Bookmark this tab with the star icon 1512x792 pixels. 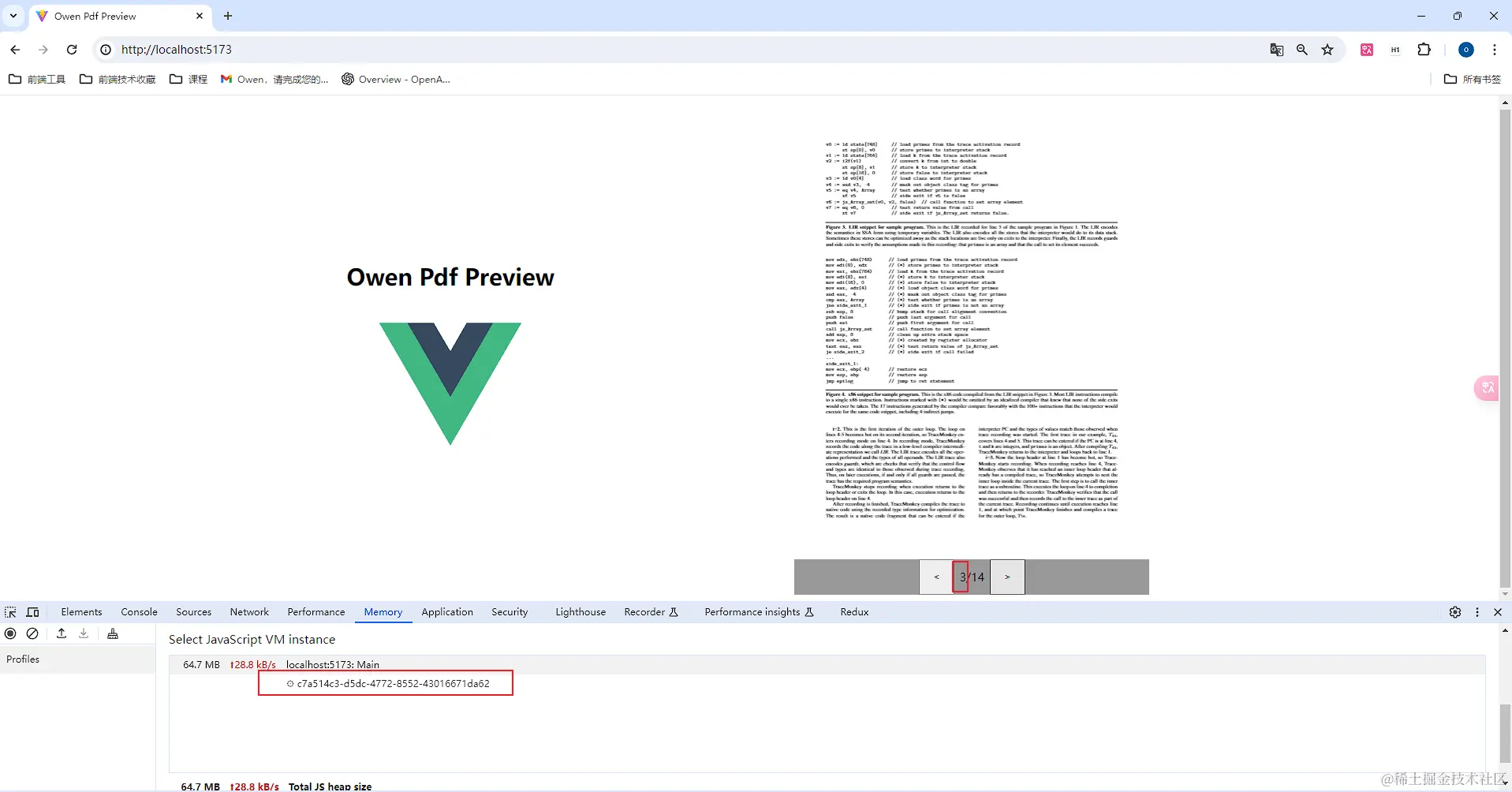[x=1327, y=50]
